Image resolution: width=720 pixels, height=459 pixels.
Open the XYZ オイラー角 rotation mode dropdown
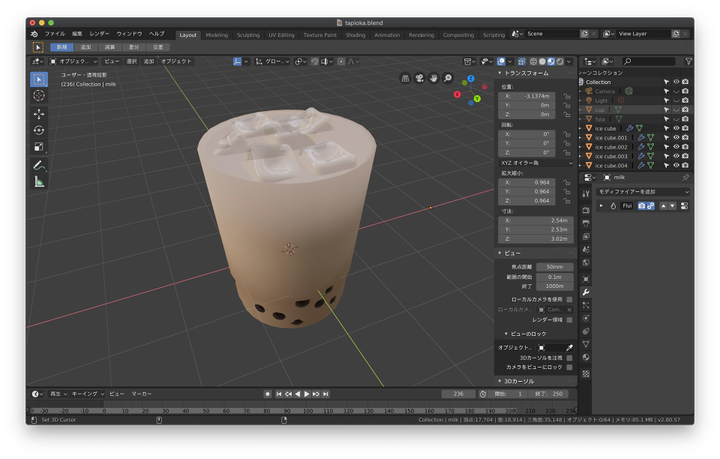click(x=535, y=163)
